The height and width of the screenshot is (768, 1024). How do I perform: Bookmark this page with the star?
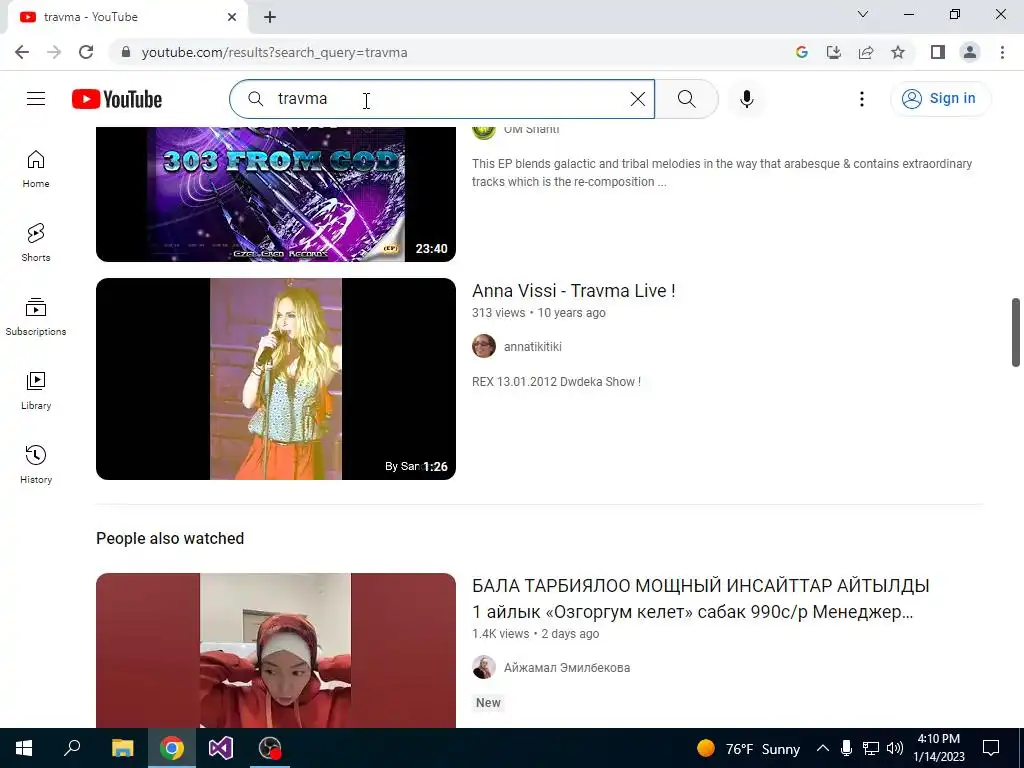(x=898, y=52)
